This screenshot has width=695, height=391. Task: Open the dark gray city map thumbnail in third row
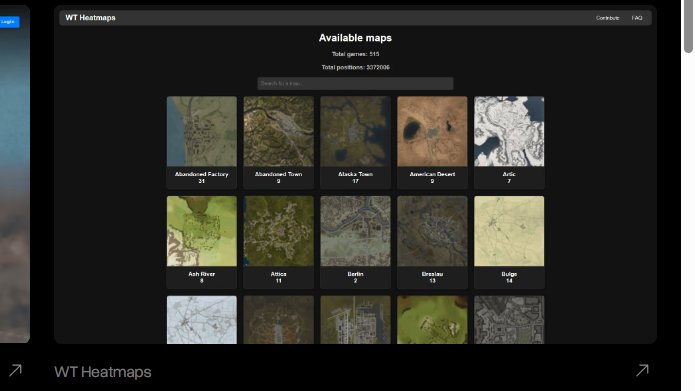pyautogui.click(x=509, y=320)
